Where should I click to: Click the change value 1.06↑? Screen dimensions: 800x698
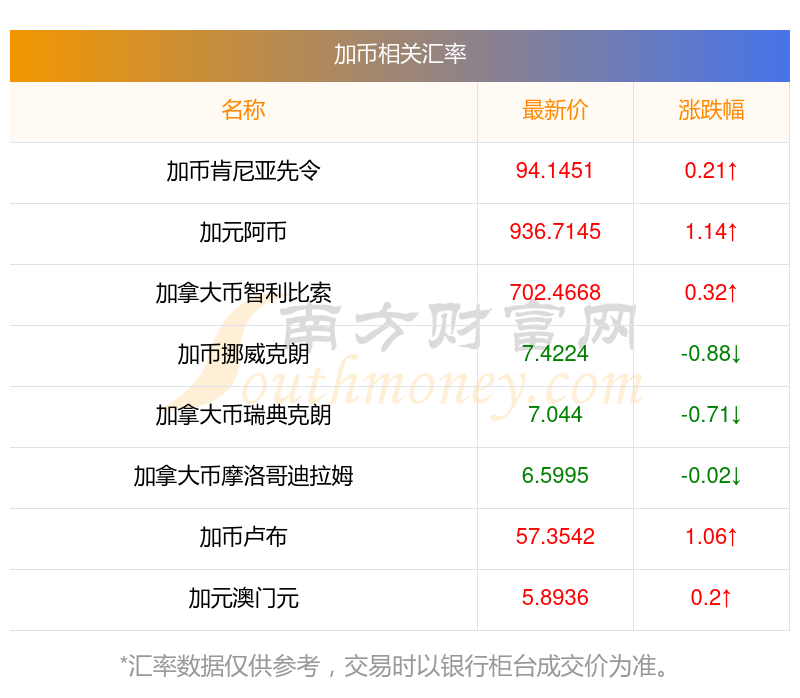point(711,537)
